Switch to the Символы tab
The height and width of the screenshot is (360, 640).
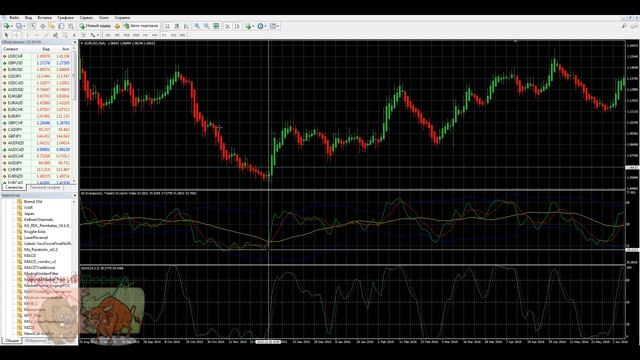coord(14,187)
